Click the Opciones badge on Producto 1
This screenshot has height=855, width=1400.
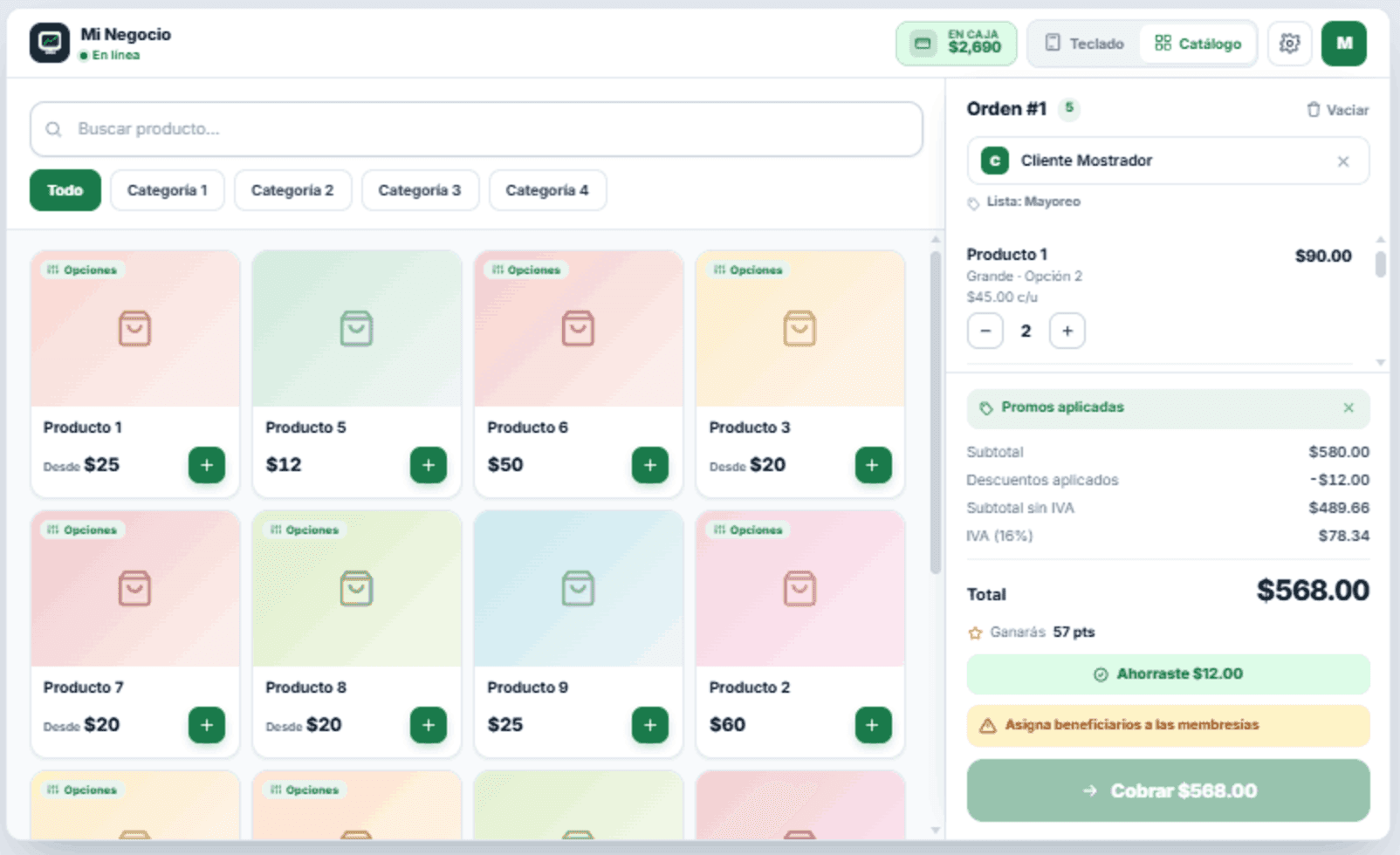82,270
